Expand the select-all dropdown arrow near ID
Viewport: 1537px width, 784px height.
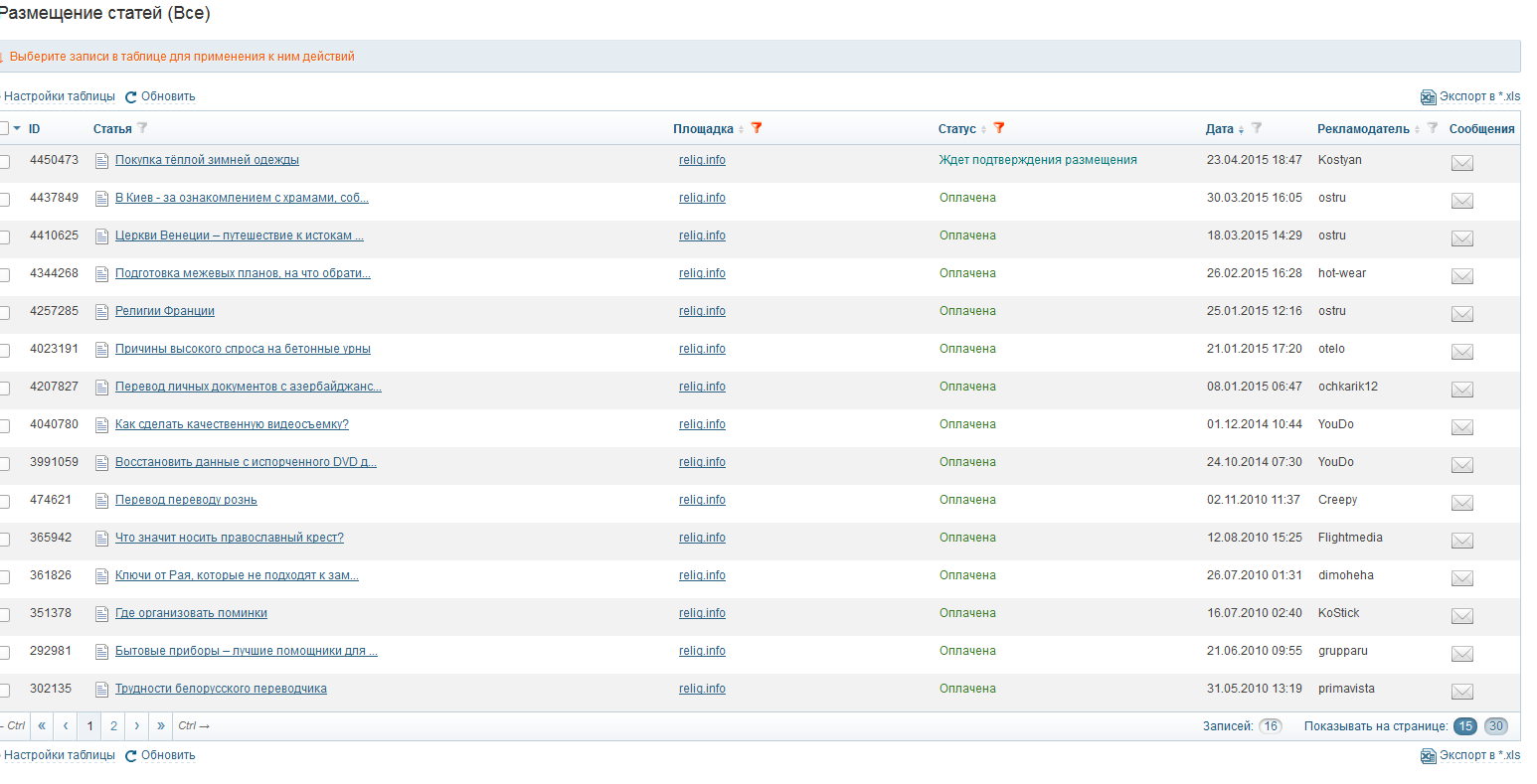point(17,128)
